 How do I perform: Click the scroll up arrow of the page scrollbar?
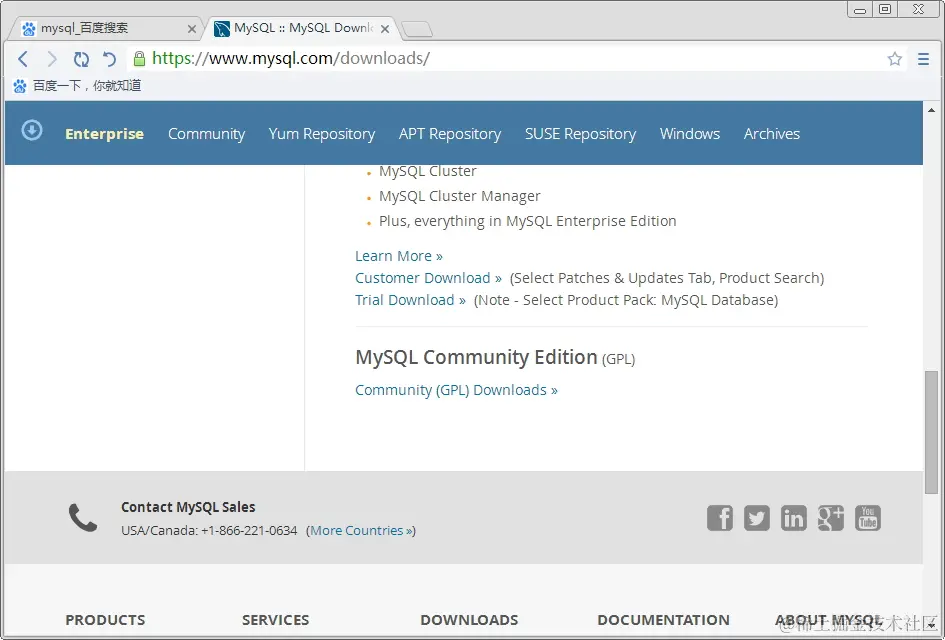[931, 110]
